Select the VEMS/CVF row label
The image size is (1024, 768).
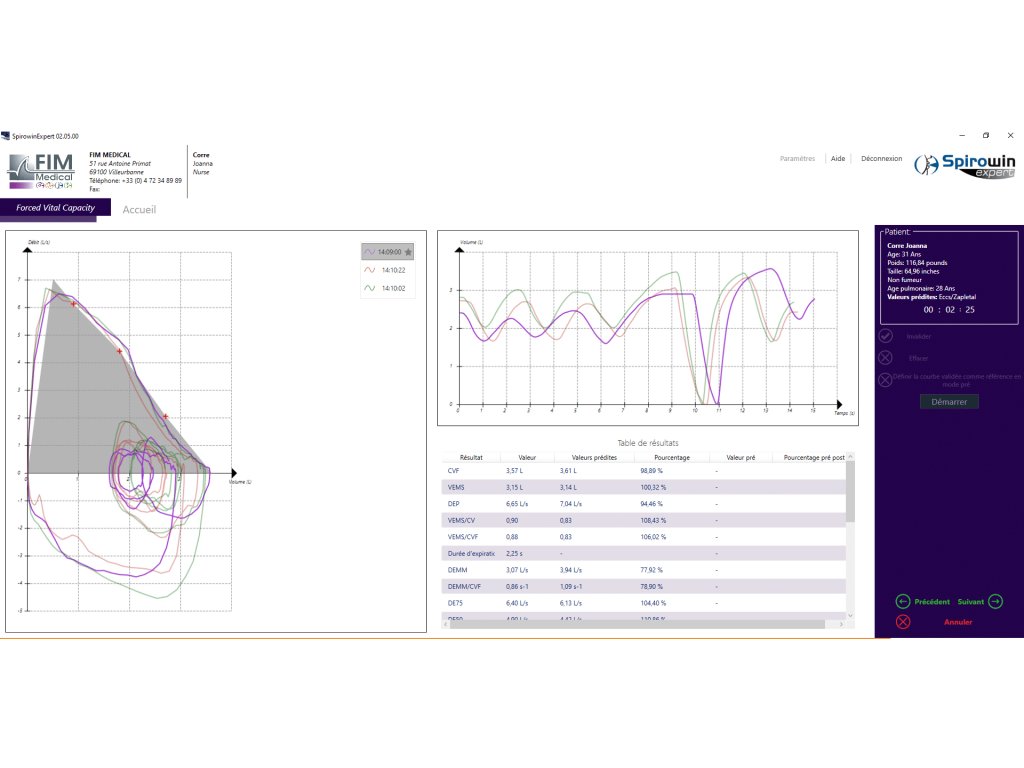tap(462, 537)
